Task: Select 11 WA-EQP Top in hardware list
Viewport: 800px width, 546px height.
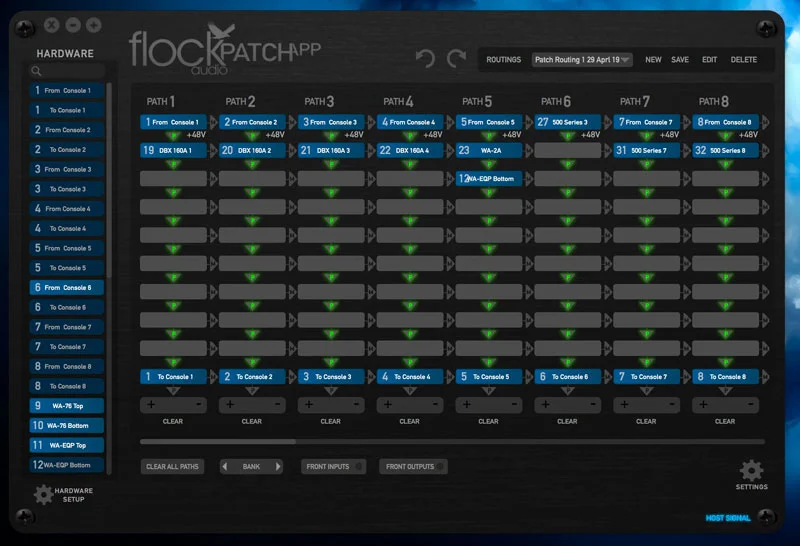Action: pos(67,445)
